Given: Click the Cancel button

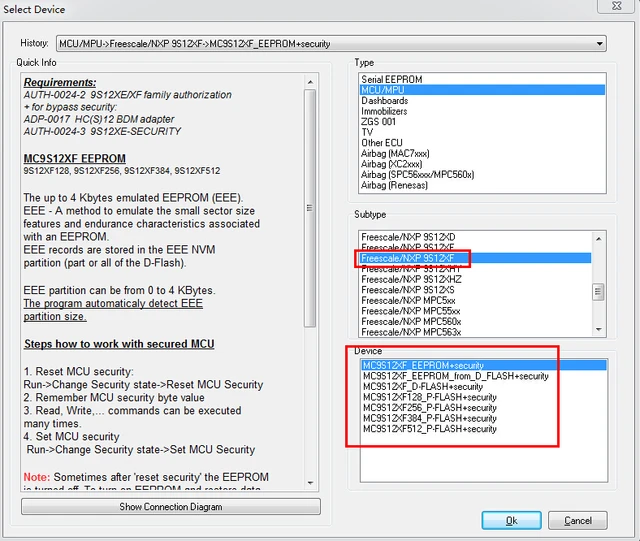Looking at the screenshot, I should 578,521.
